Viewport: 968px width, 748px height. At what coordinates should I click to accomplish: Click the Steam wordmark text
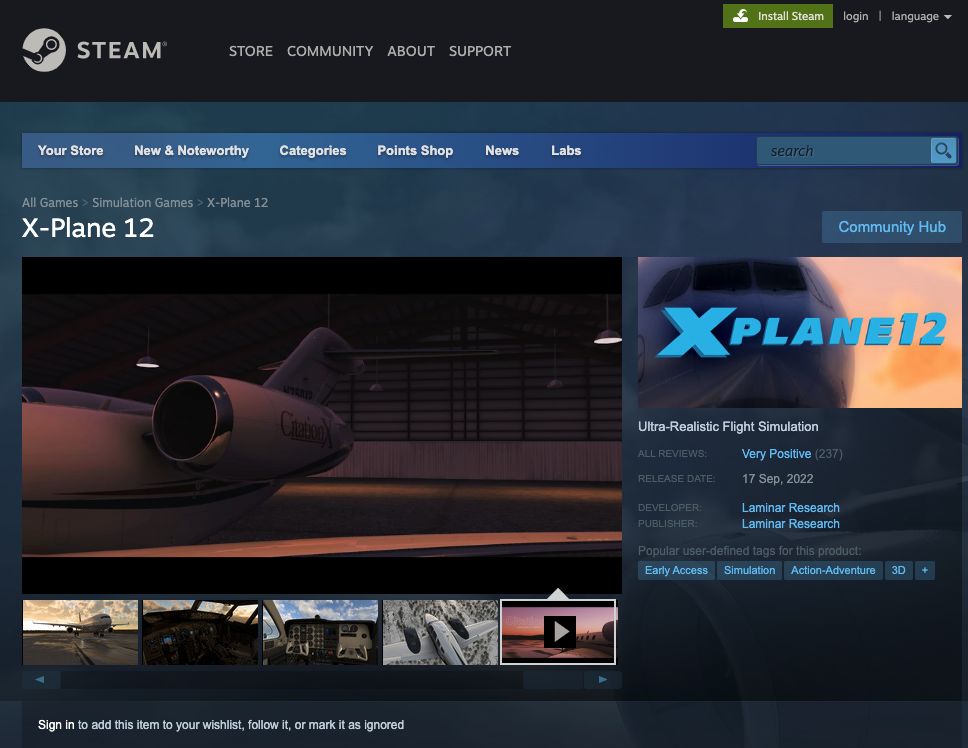122,50
